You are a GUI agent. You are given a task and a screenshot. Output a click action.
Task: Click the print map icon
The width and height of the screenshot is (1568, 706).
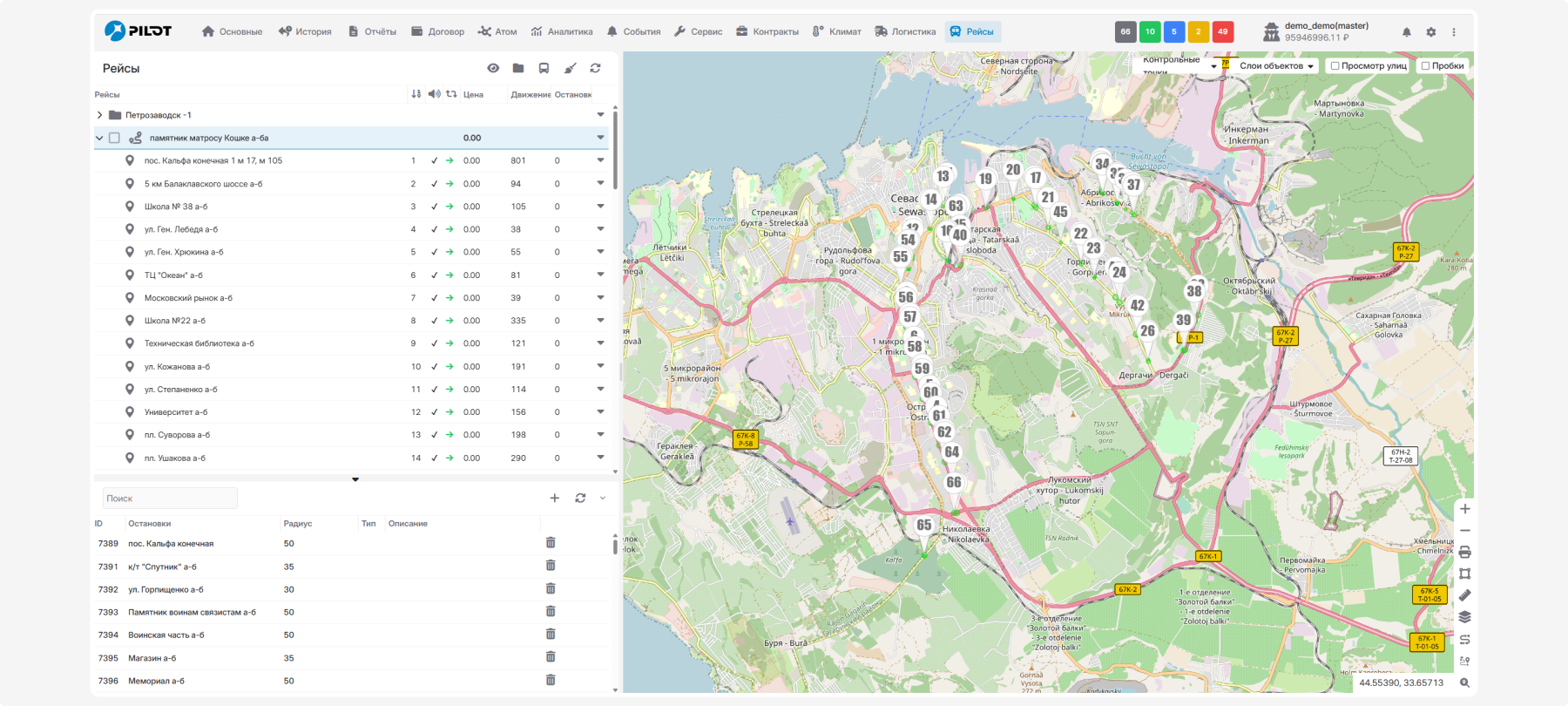(x=1464, y=552)
